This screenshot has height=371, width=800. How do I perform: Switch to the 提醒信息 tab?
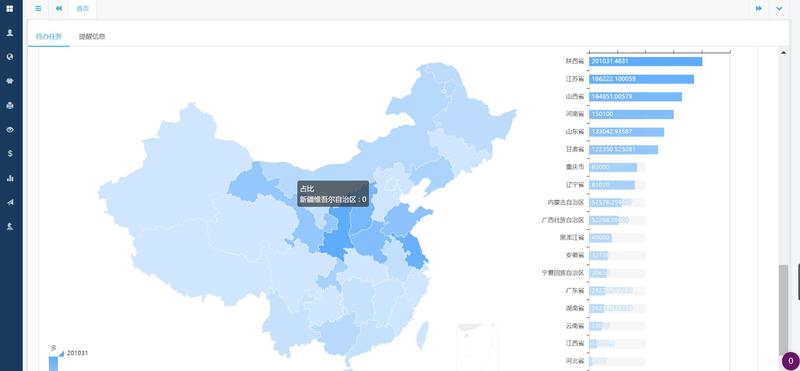92,37
